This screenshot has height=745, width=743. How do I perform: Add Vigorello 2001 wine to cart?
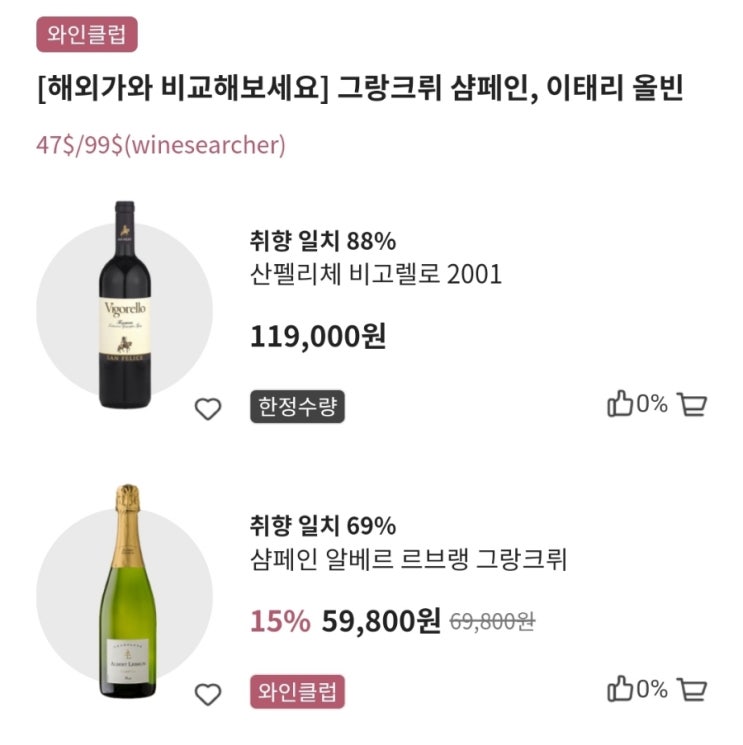692,405
